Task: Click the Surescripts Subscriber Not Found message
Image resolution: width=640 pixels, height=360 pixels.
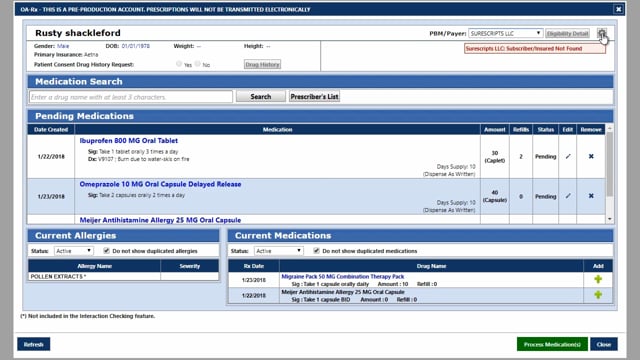Action: point(535,49)
